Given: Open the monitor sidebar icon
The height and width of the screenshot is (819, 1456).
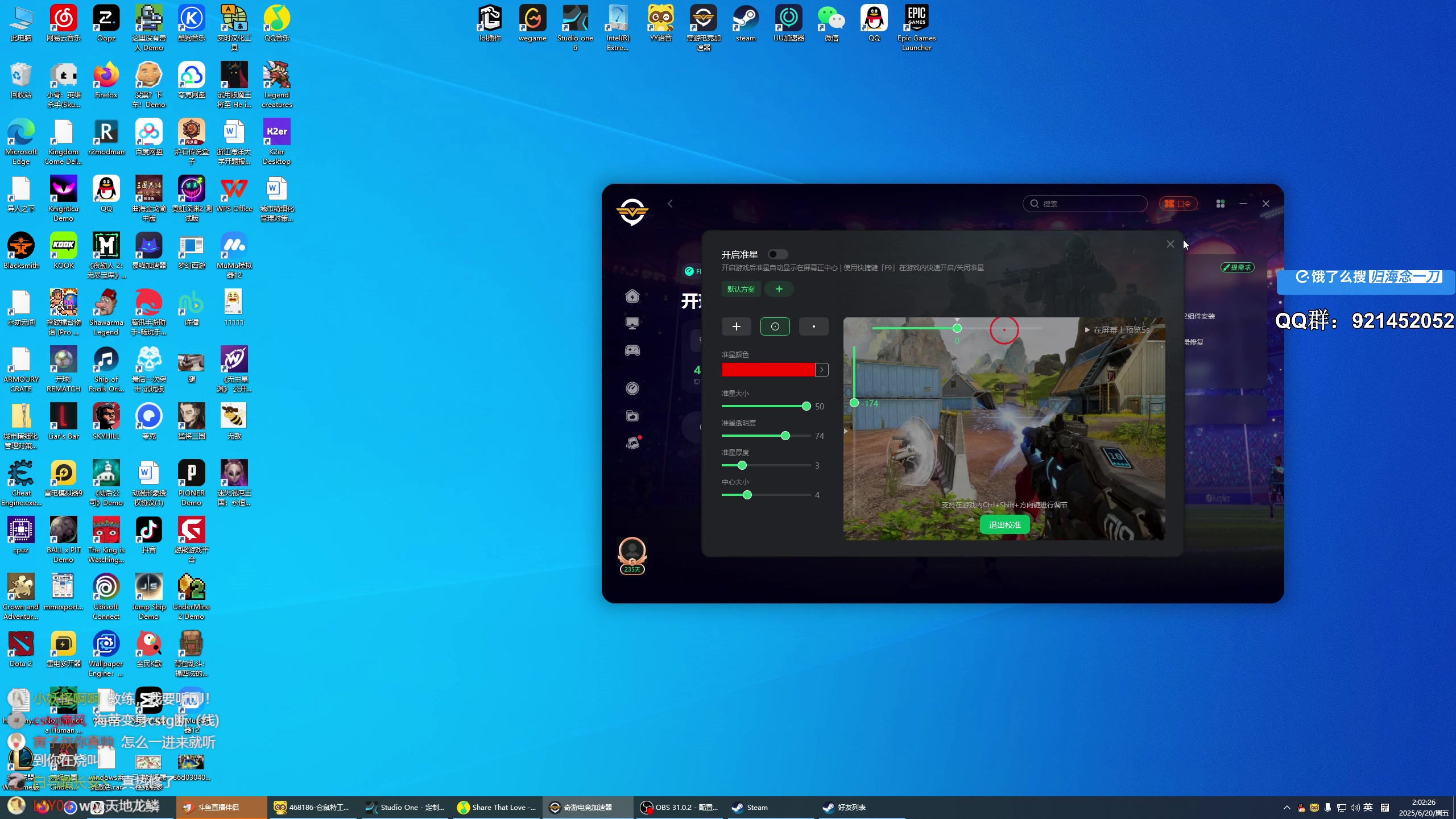Looking at the screenshot, I should tap(632, 323).
